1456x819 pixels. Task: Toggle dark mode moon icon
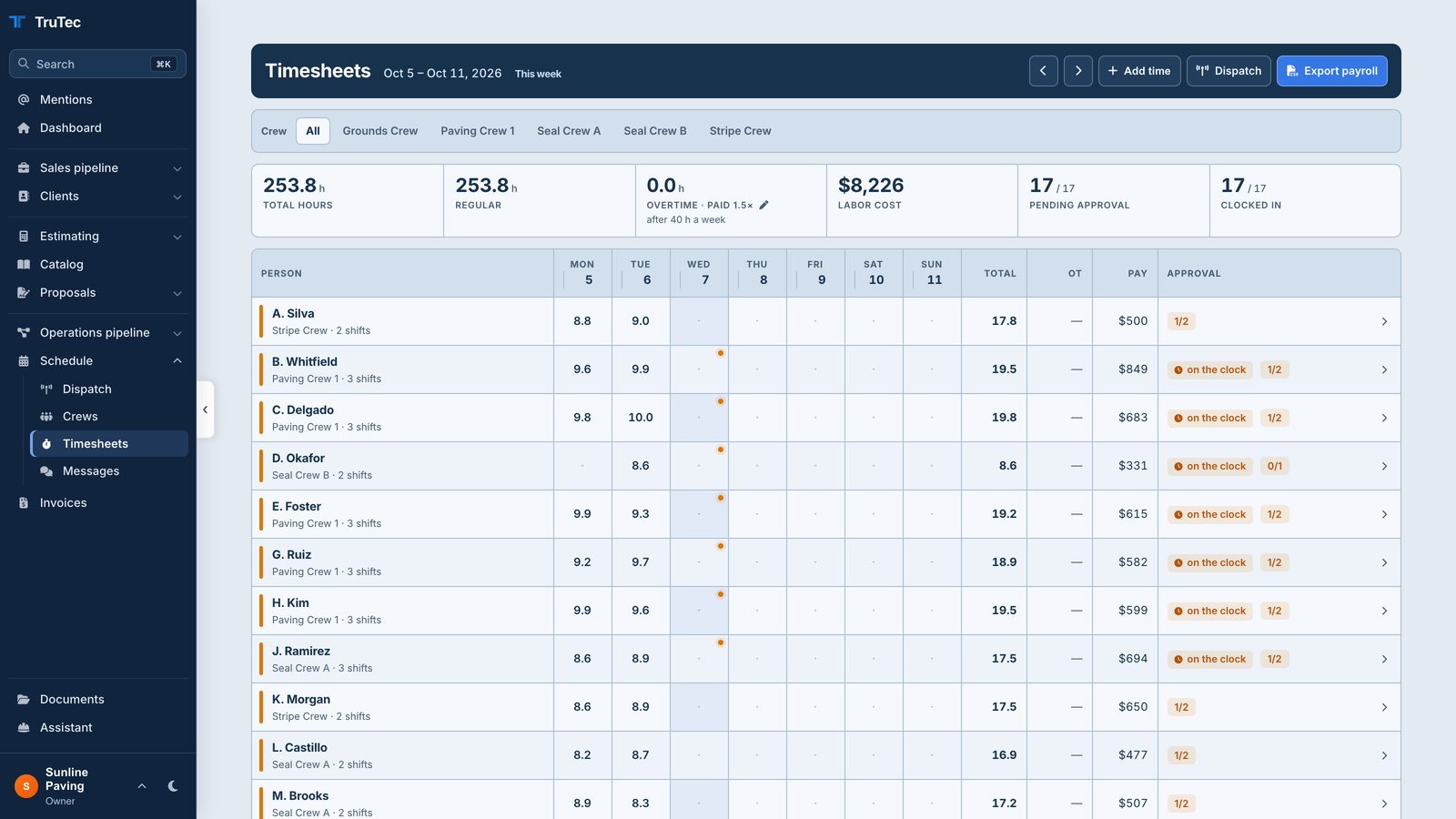click(173, 786)
